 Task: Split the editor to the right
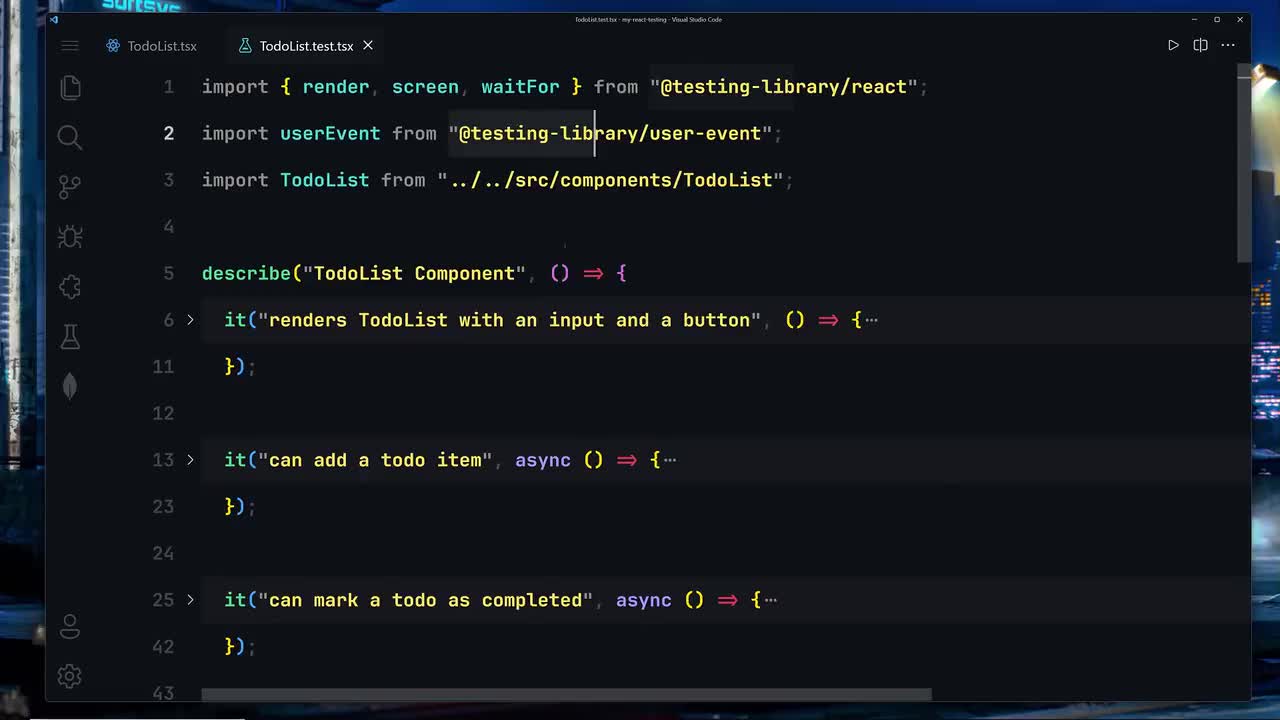tap(1200, 45)
